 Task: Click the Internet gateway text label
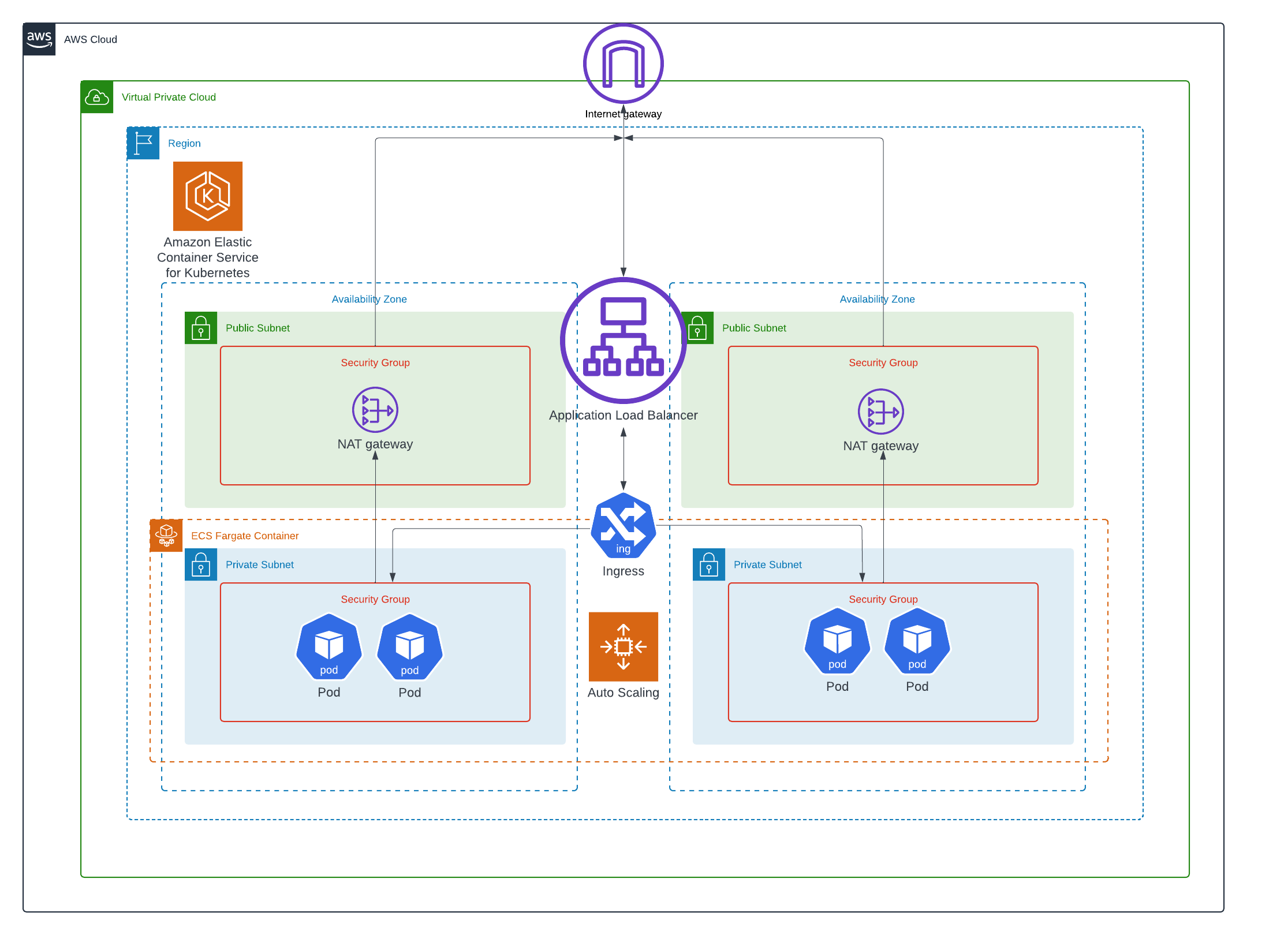click(x=624, y=114)
